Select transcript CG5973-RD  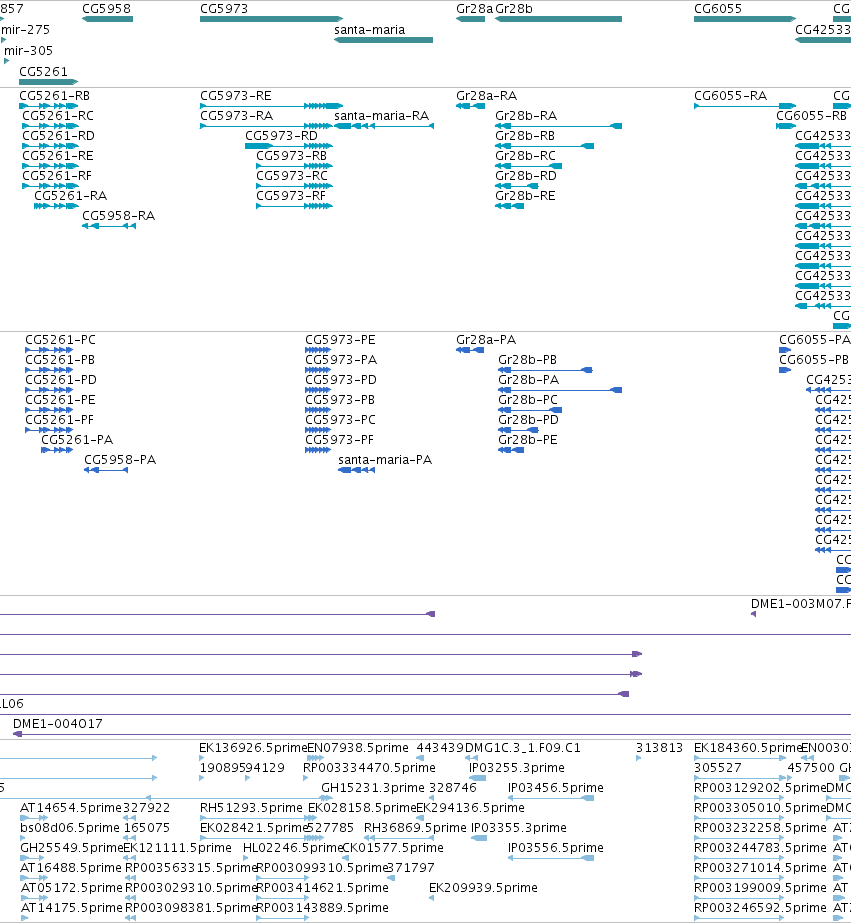coord(281,136)
